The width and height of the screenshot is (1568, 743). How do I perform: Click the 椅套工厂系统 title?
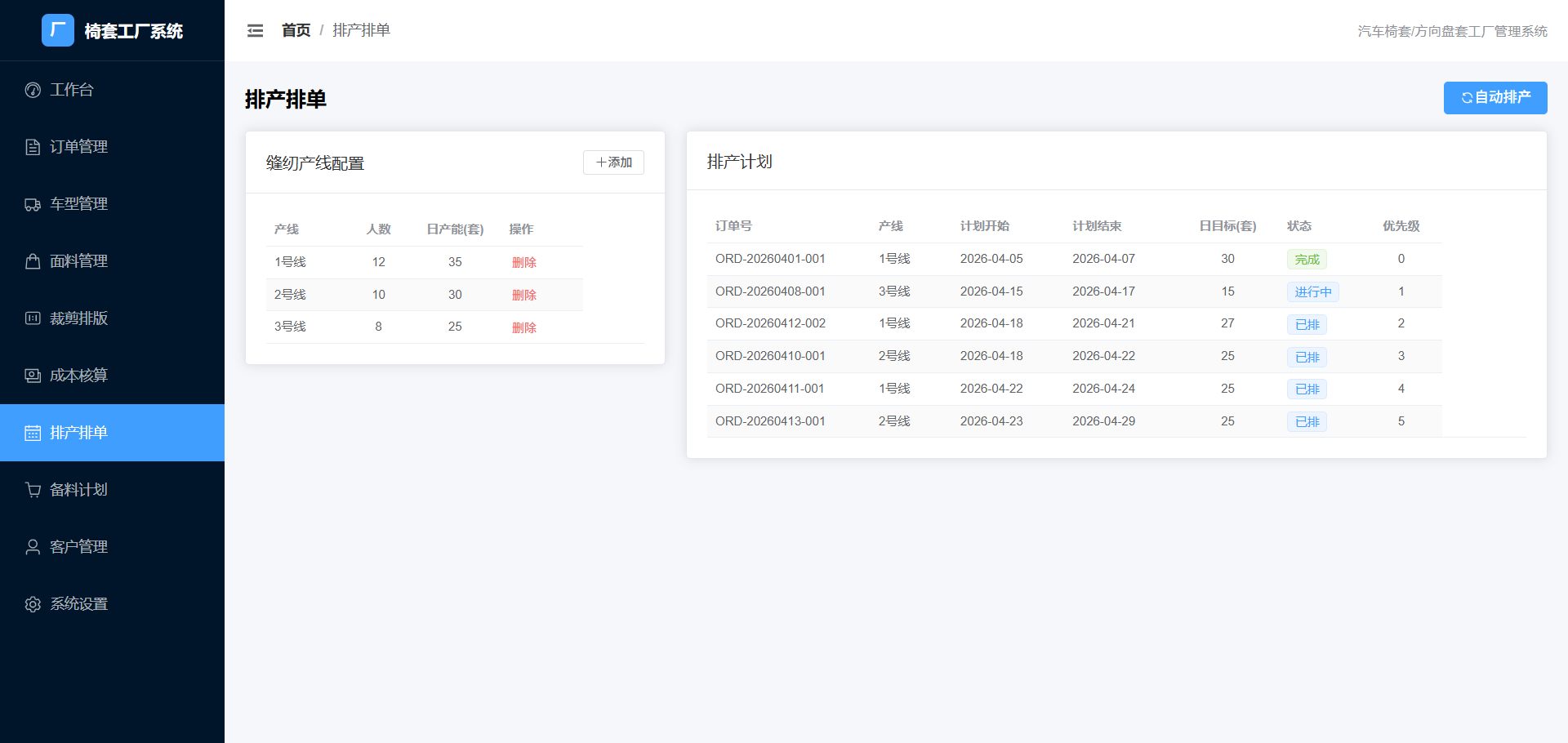click(x=134, y=31)
